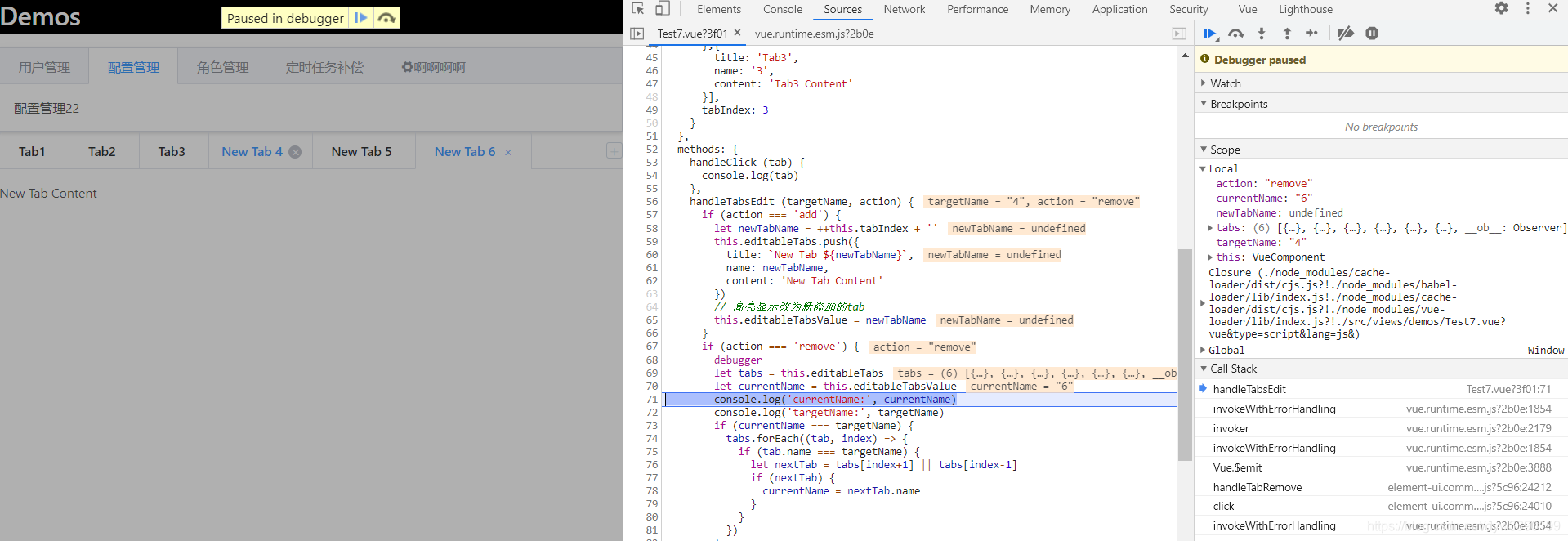Switch to the Console panel
This screenshot has width=1568, height=541.
click(783, 9)
